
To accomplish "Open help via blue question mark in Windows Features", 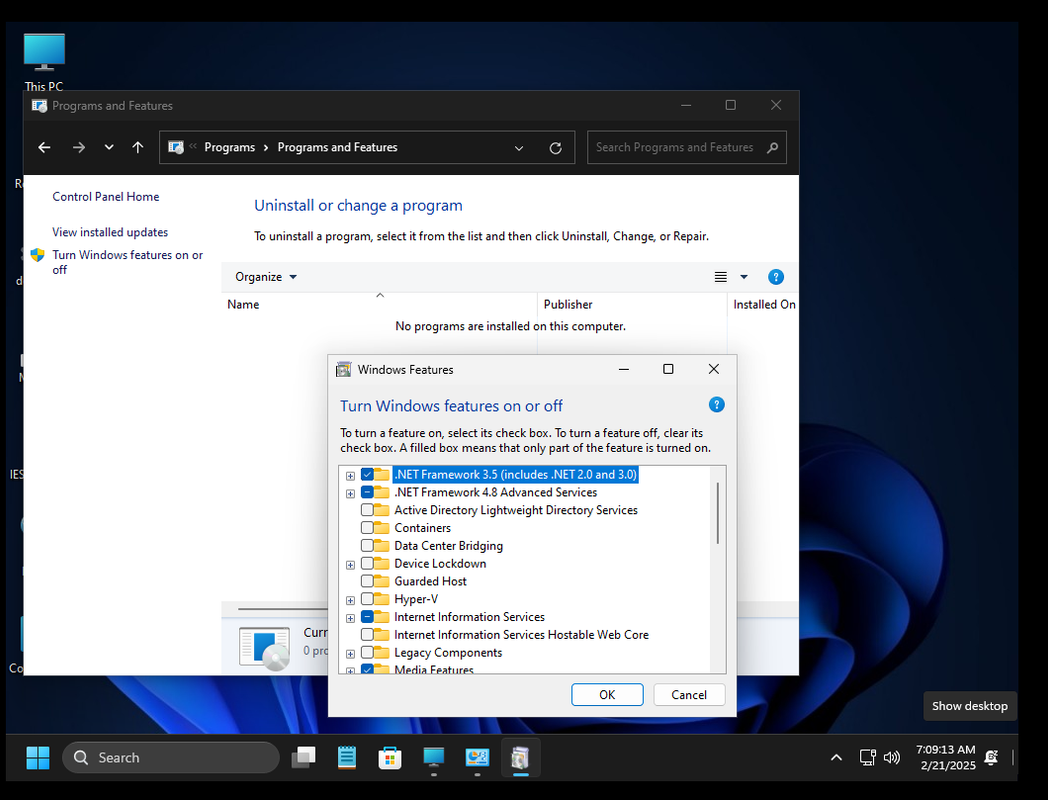I will (716, 405).
